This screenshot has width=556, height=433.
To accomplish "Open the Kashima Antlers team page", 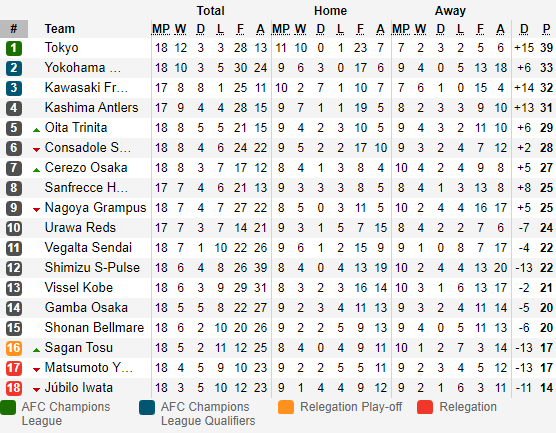I will pos(91,107).
